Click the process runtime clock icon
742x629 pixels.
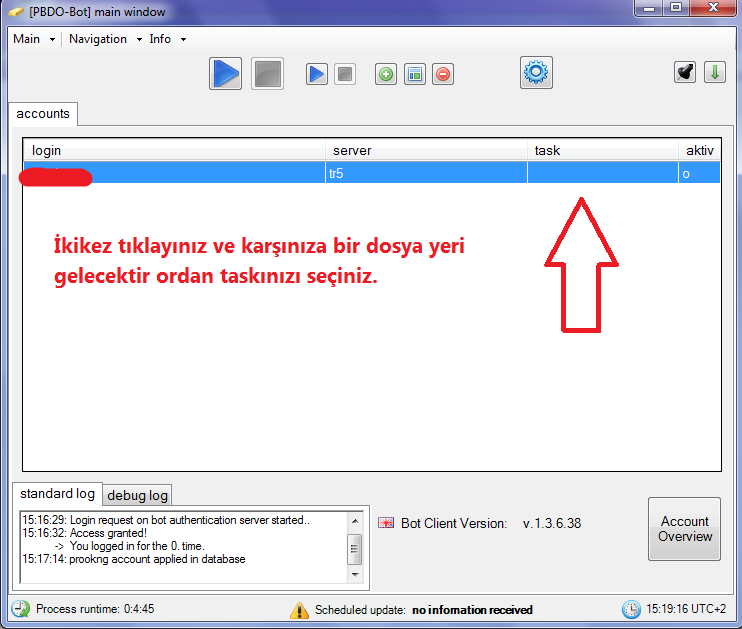[x=20, y=609]
